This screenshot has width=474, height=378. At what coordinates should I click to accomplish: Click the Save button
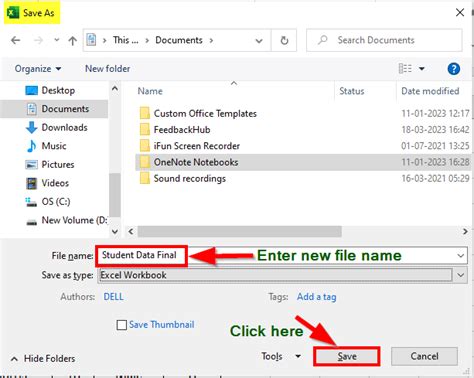[347, 356]
